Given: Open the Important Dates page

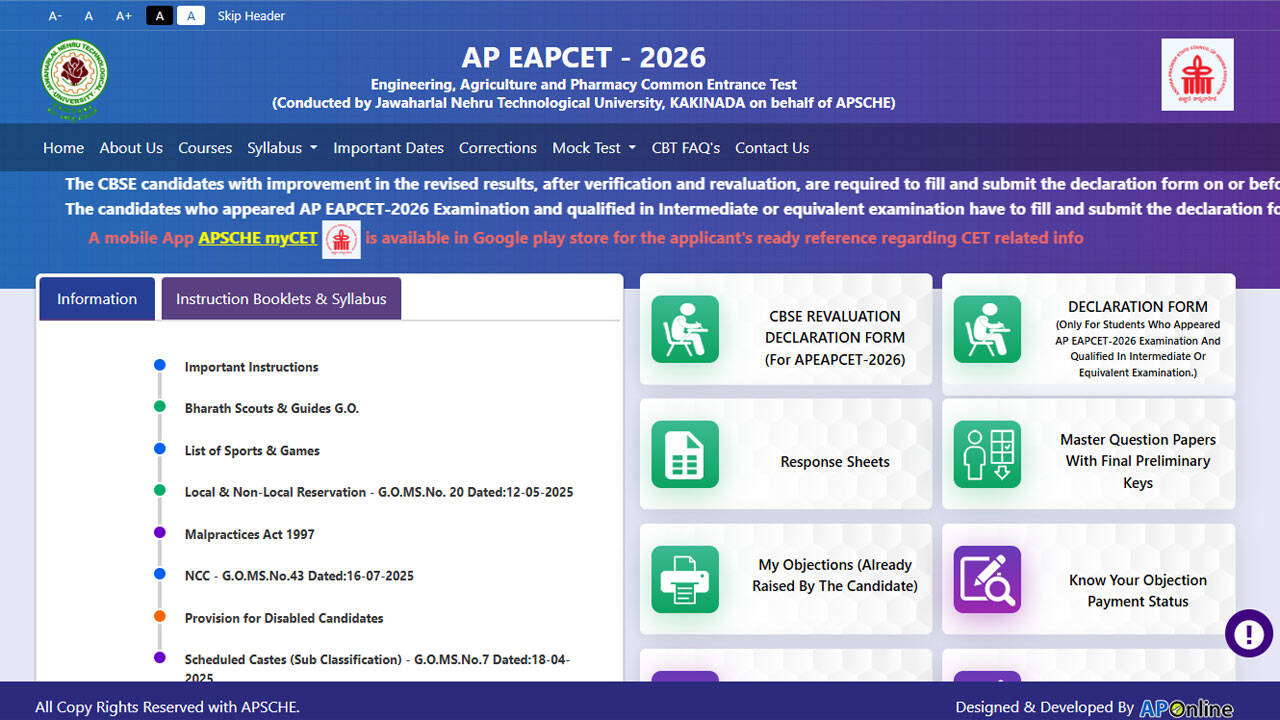Looking at the screenshot, I should pyautogui.click(x=388, y=148).
